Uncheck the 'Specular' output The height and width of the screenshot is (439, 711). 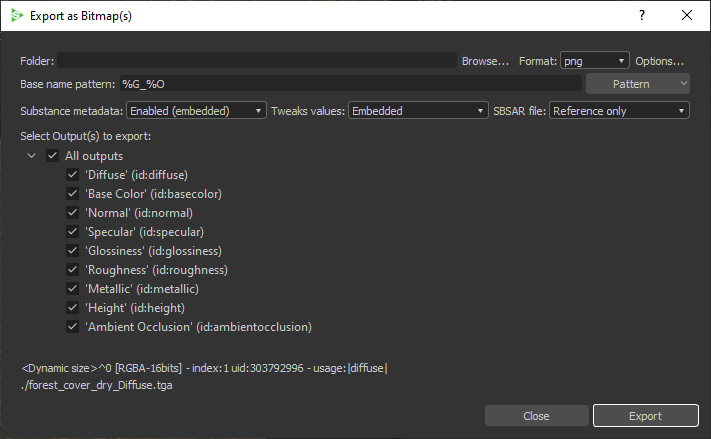[73, 232]
